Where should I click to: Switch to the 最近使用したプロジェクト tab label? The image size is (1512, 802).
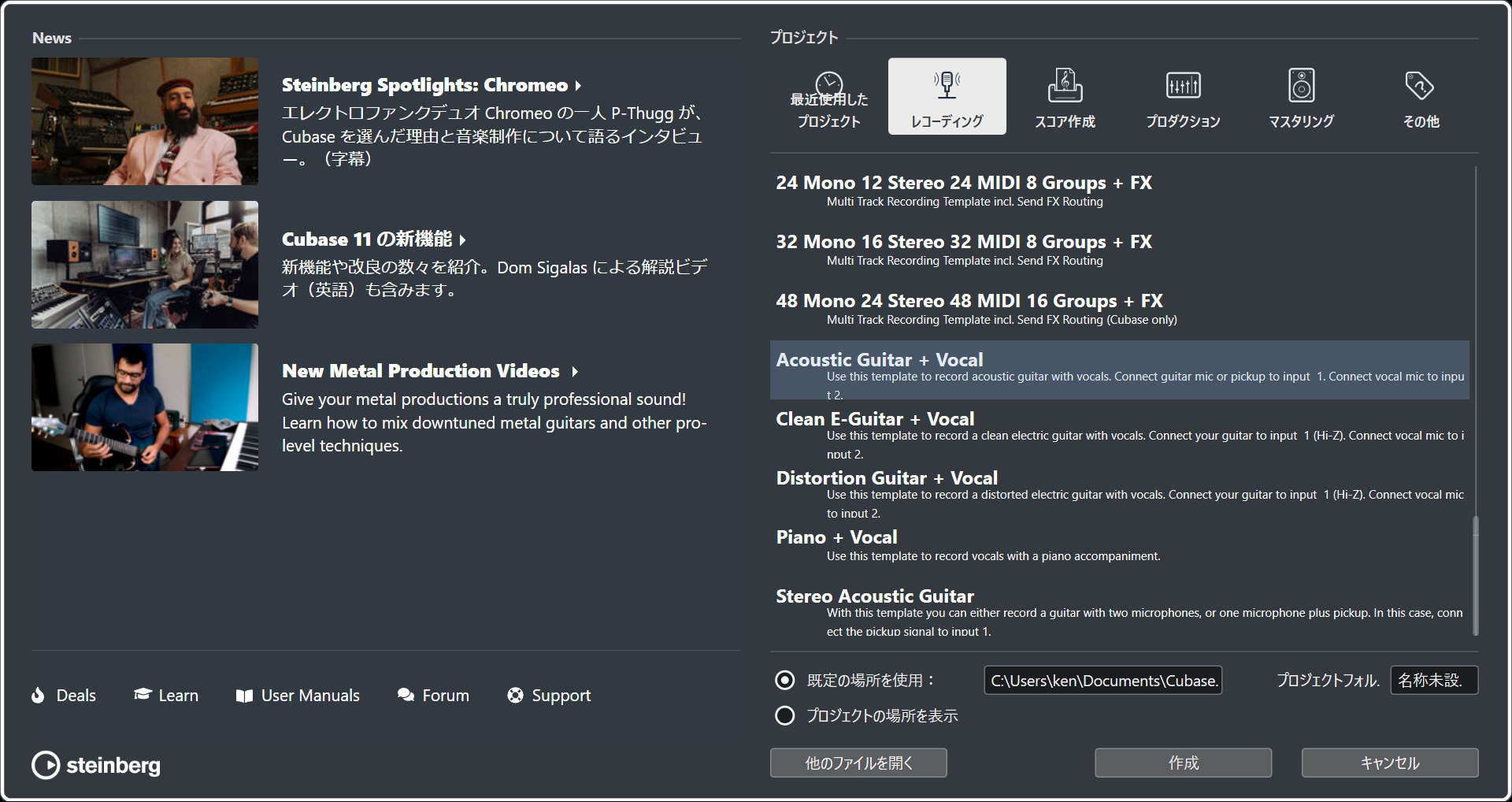click(x=828, y=110)
